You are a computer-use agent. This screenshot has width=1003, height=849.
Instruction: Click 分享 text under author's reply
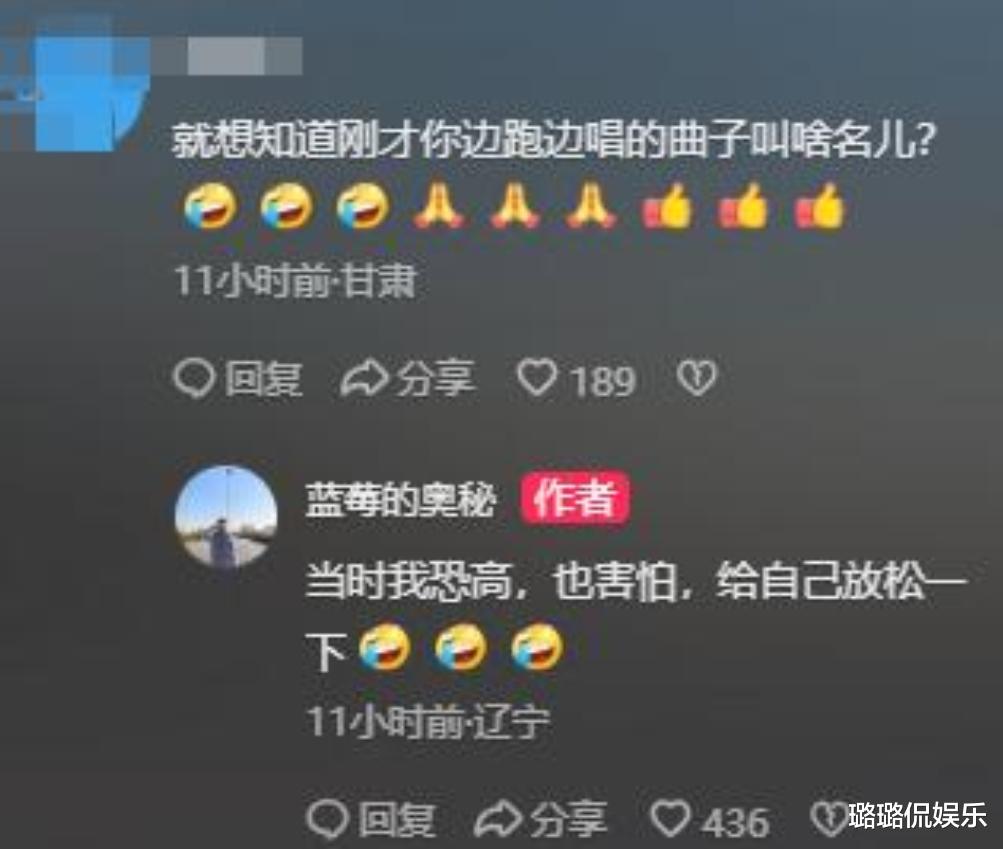coord(569,820)
